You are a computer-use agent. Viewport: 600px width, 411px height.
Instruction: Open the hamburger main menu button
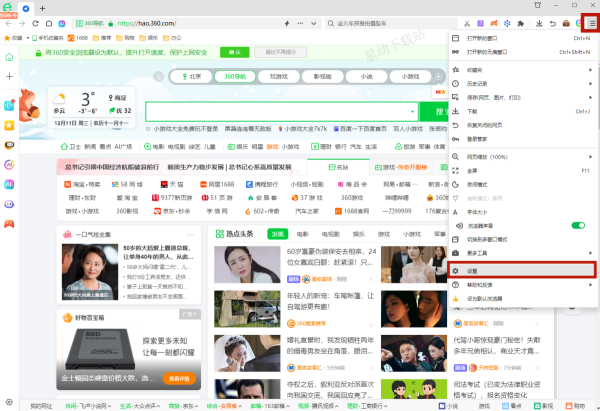point(592,23)
